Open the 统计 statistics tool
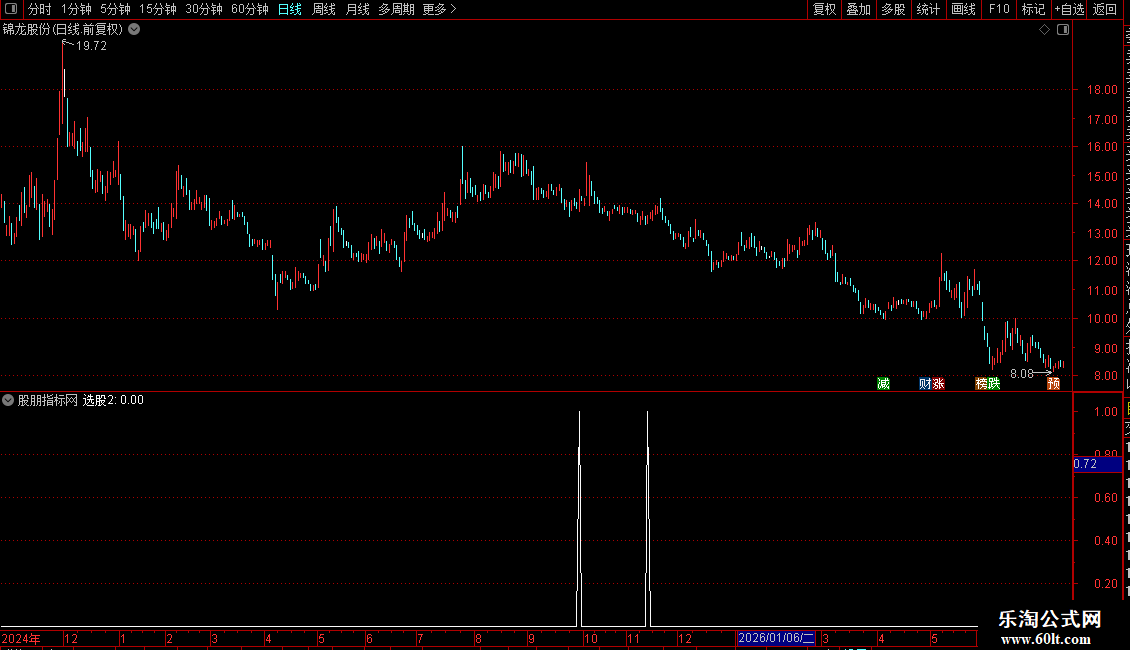This screenshot has height=650, width=1130. pos(928,9)
